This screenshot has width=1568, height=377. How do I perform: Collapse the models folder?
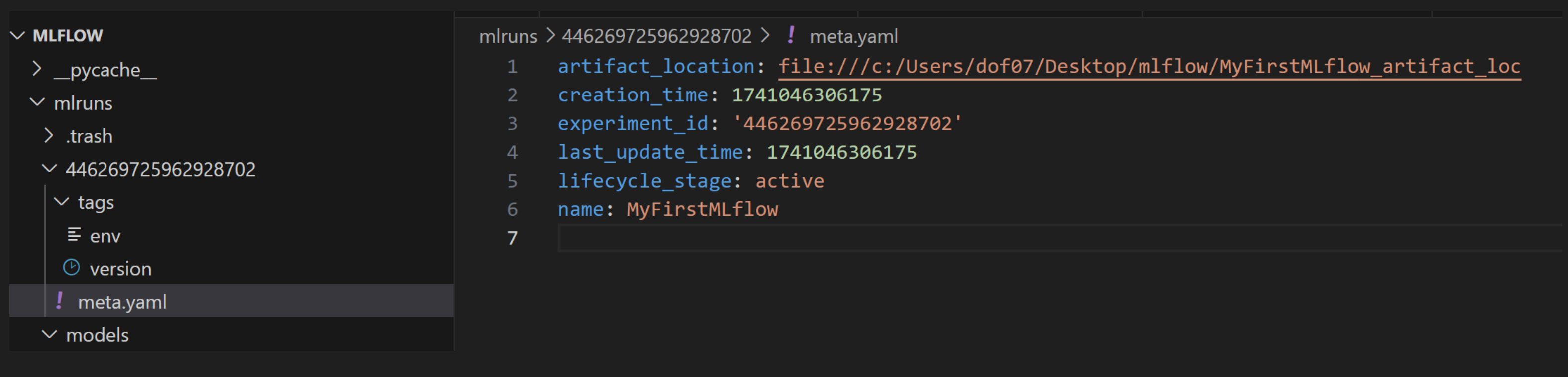49,334
